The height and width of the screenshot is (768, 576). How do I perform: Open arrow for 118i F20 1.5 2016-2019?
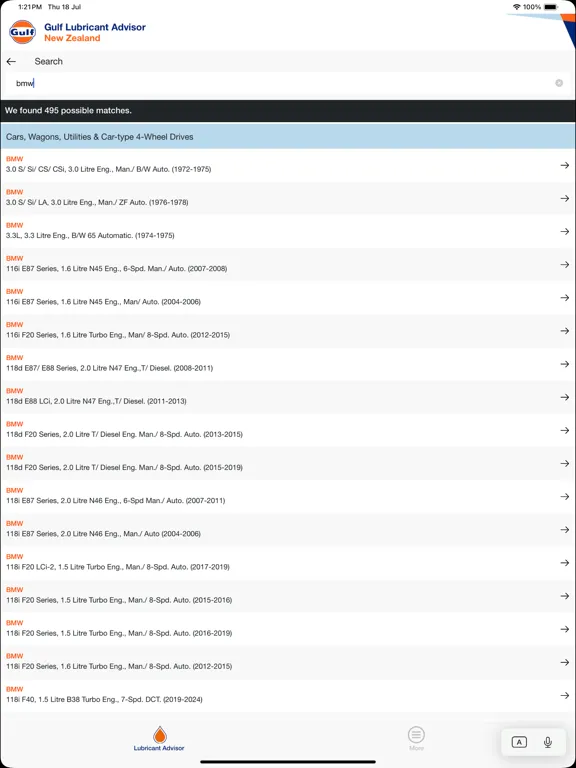coord(565,629)
